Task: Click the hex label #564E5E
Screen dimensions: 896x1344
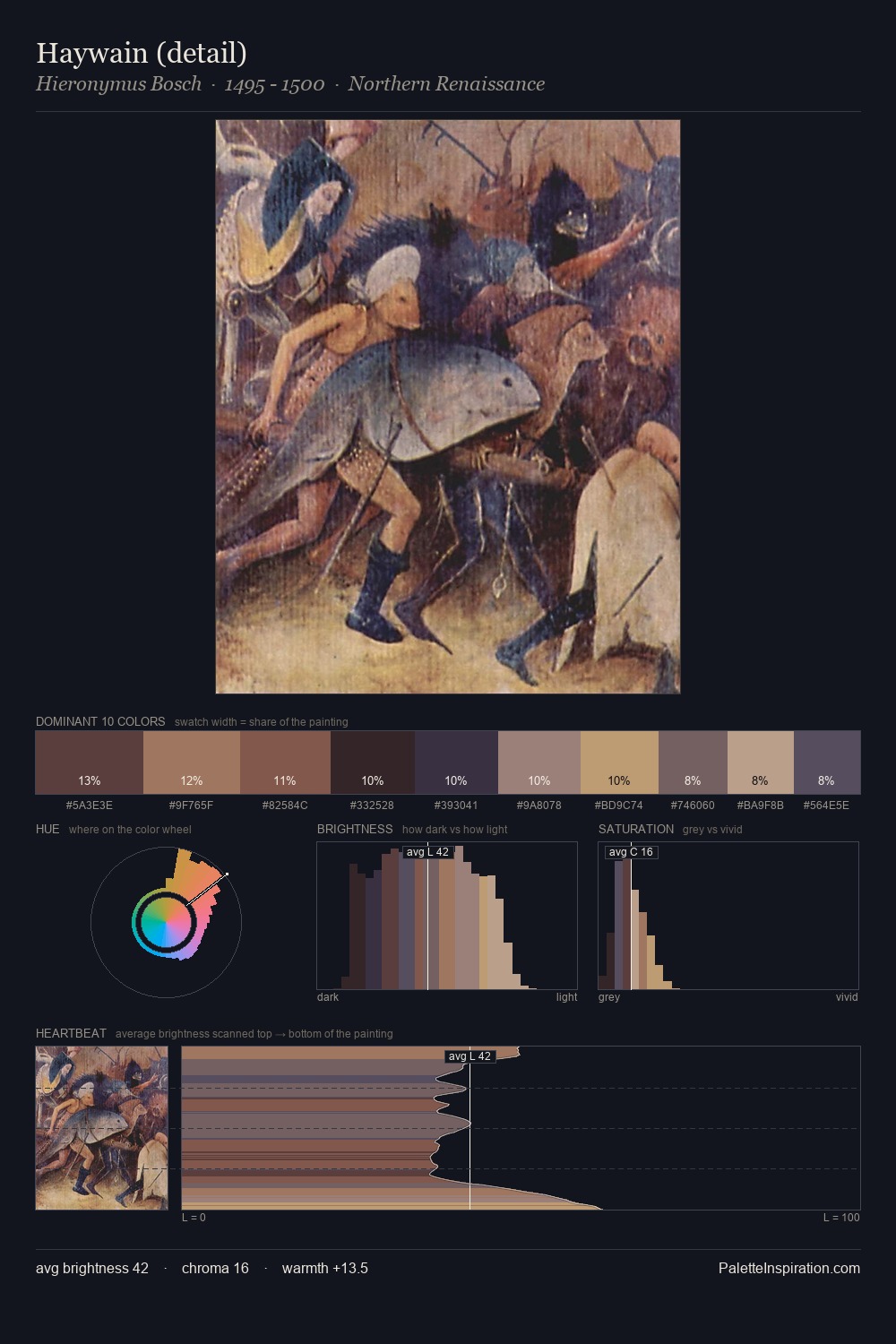Action: [x=826, y=805]
